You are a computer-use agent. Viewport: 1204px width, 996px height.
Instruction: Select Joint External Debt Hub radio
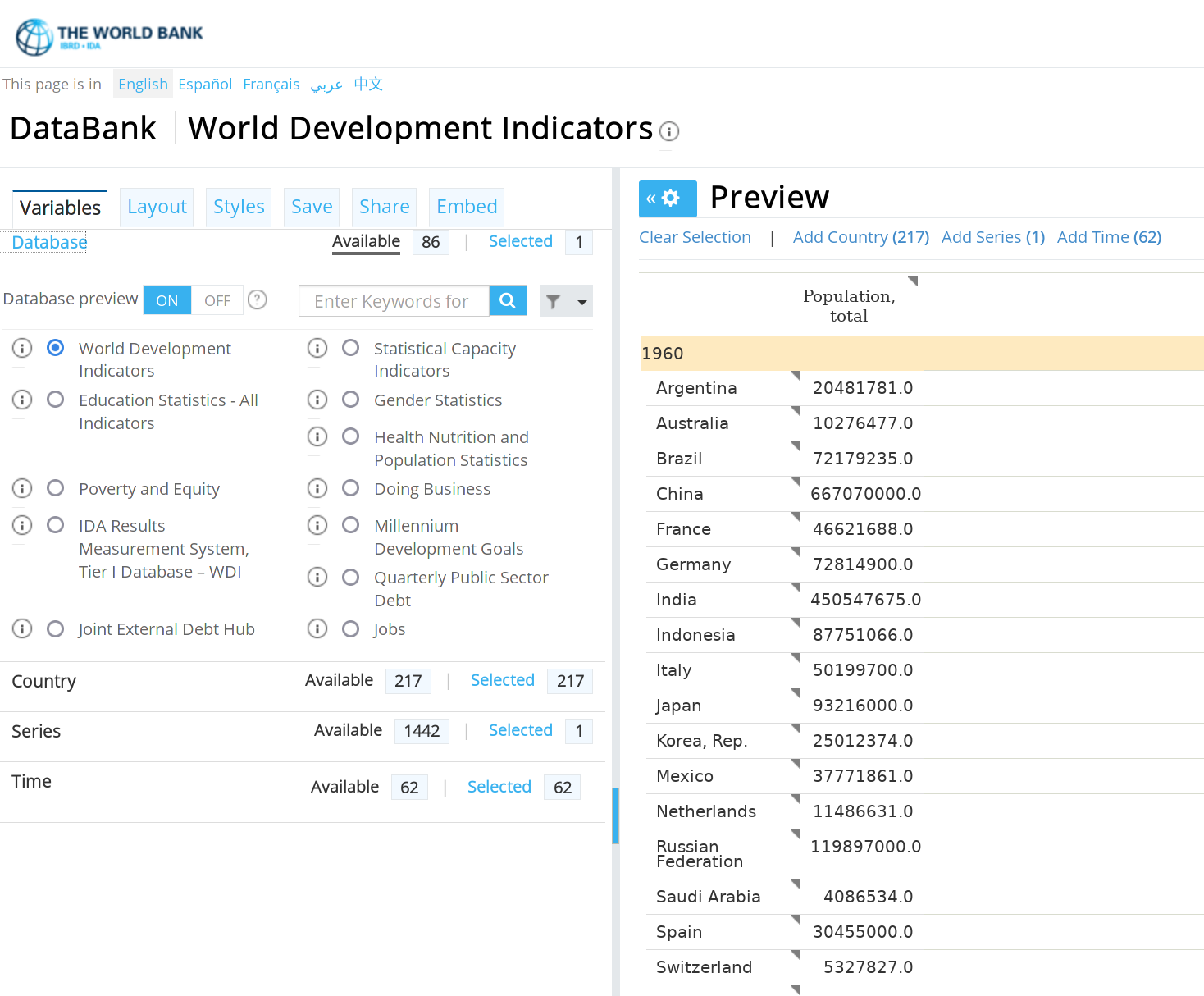[x=56, y=628]
